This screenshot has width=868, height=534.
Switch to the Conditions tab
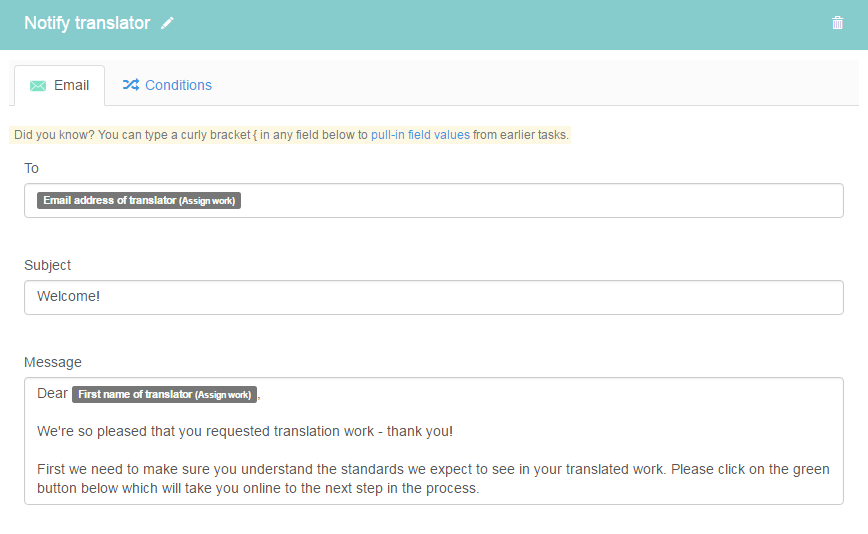coord(167,85)
